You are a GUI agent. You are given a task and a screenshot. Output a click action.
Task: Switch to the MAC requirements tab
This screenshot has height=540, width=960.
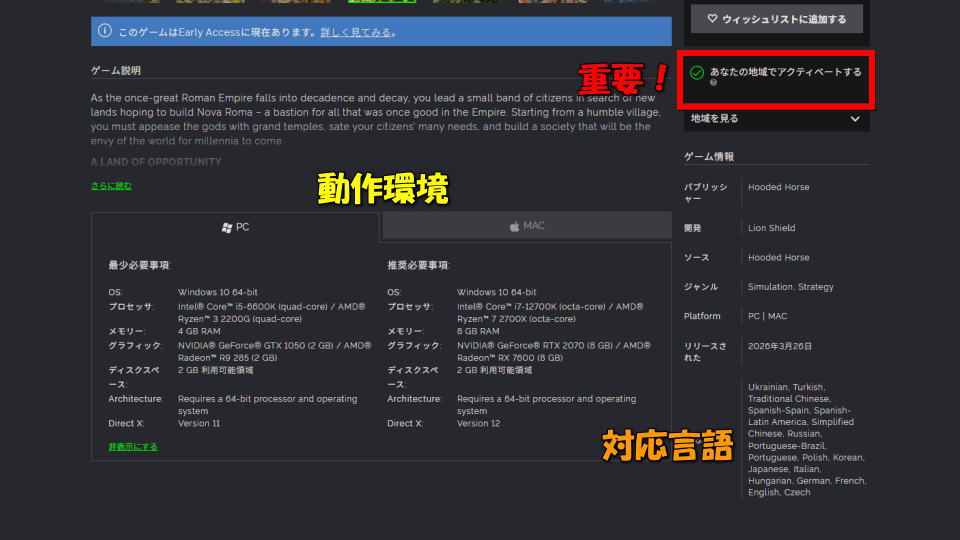(x=526, y=226)
